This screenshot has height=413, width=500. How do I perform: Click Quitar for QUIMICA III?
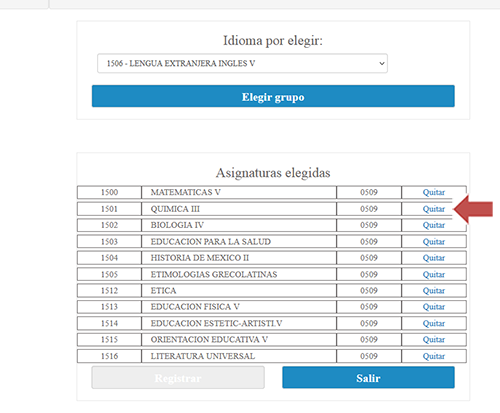click(x=434, y=209)
